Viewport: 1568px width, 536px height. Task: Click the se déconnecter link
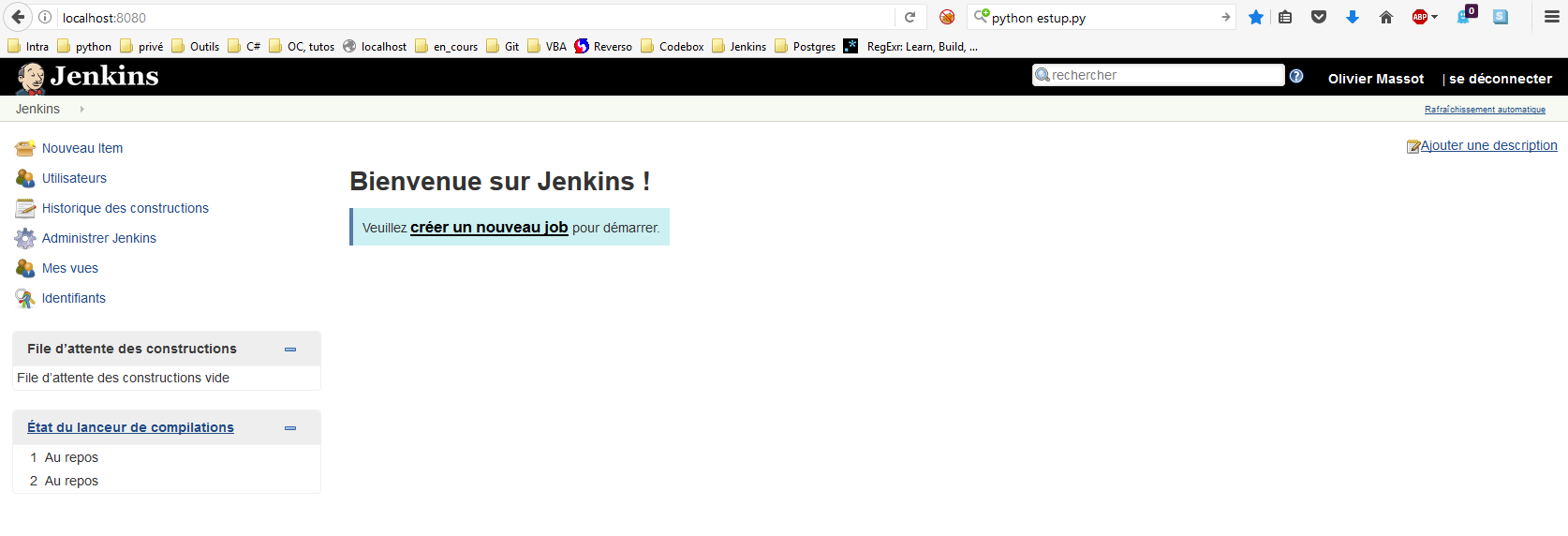[1500, 79]
